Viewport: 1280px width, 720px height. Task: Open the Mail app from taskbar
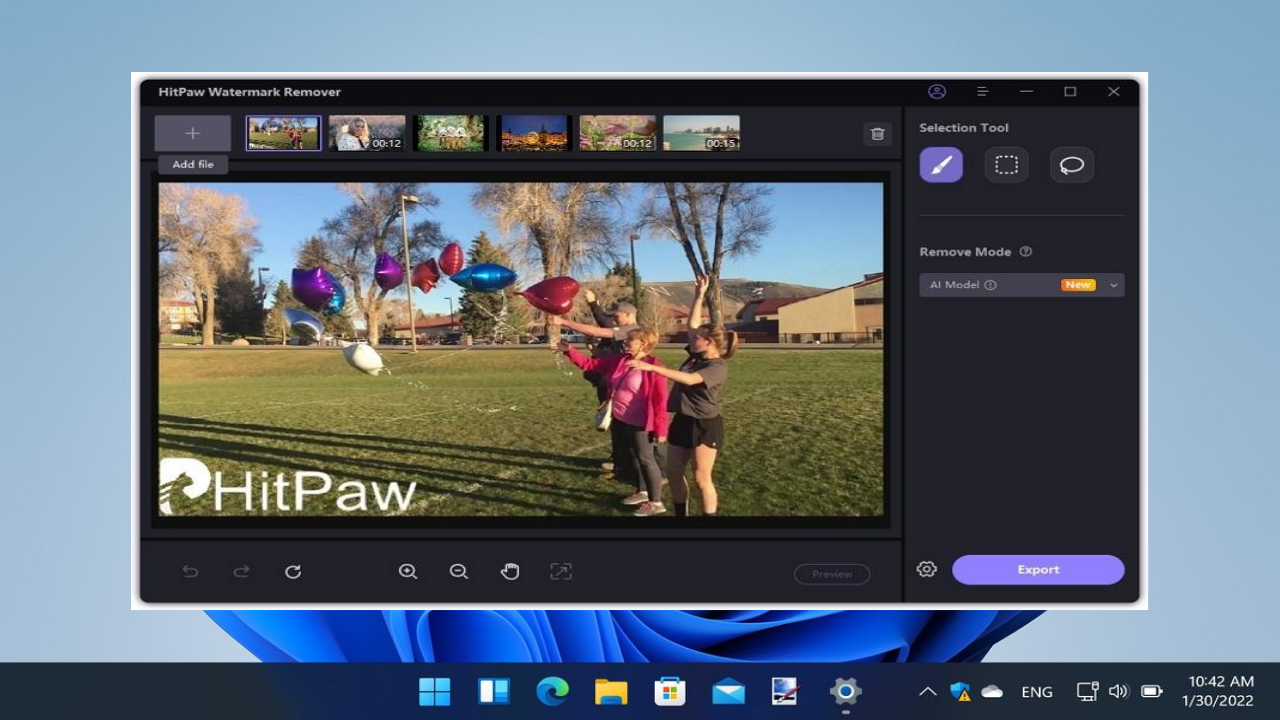(728, 691)
